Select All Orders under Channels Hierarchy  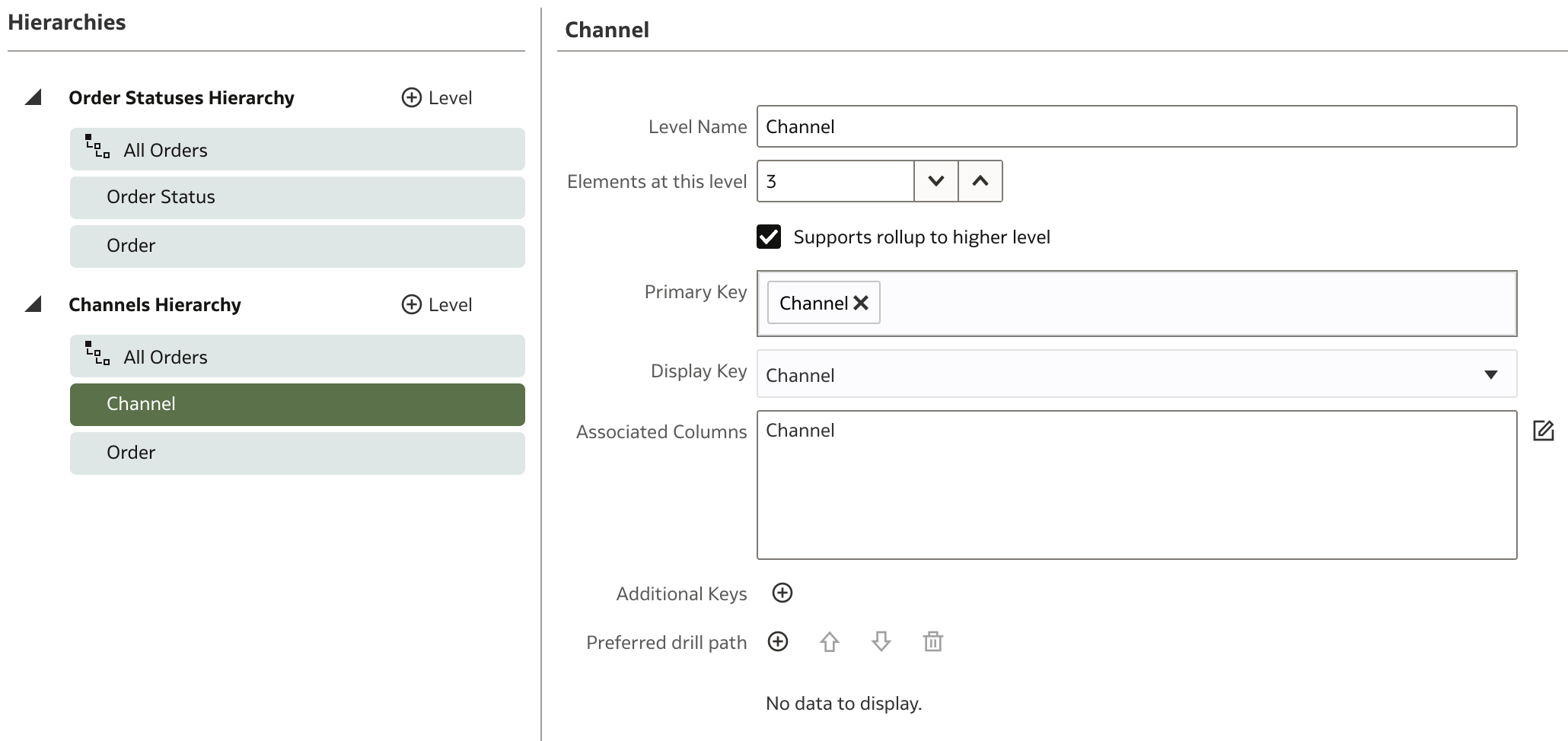click(298, 356)
